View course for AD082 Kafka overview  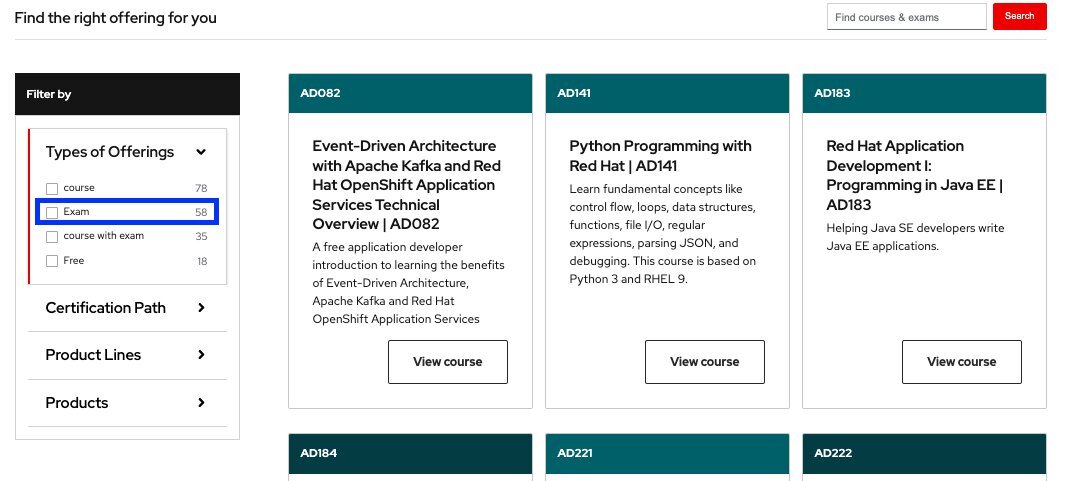coord(448,361)
